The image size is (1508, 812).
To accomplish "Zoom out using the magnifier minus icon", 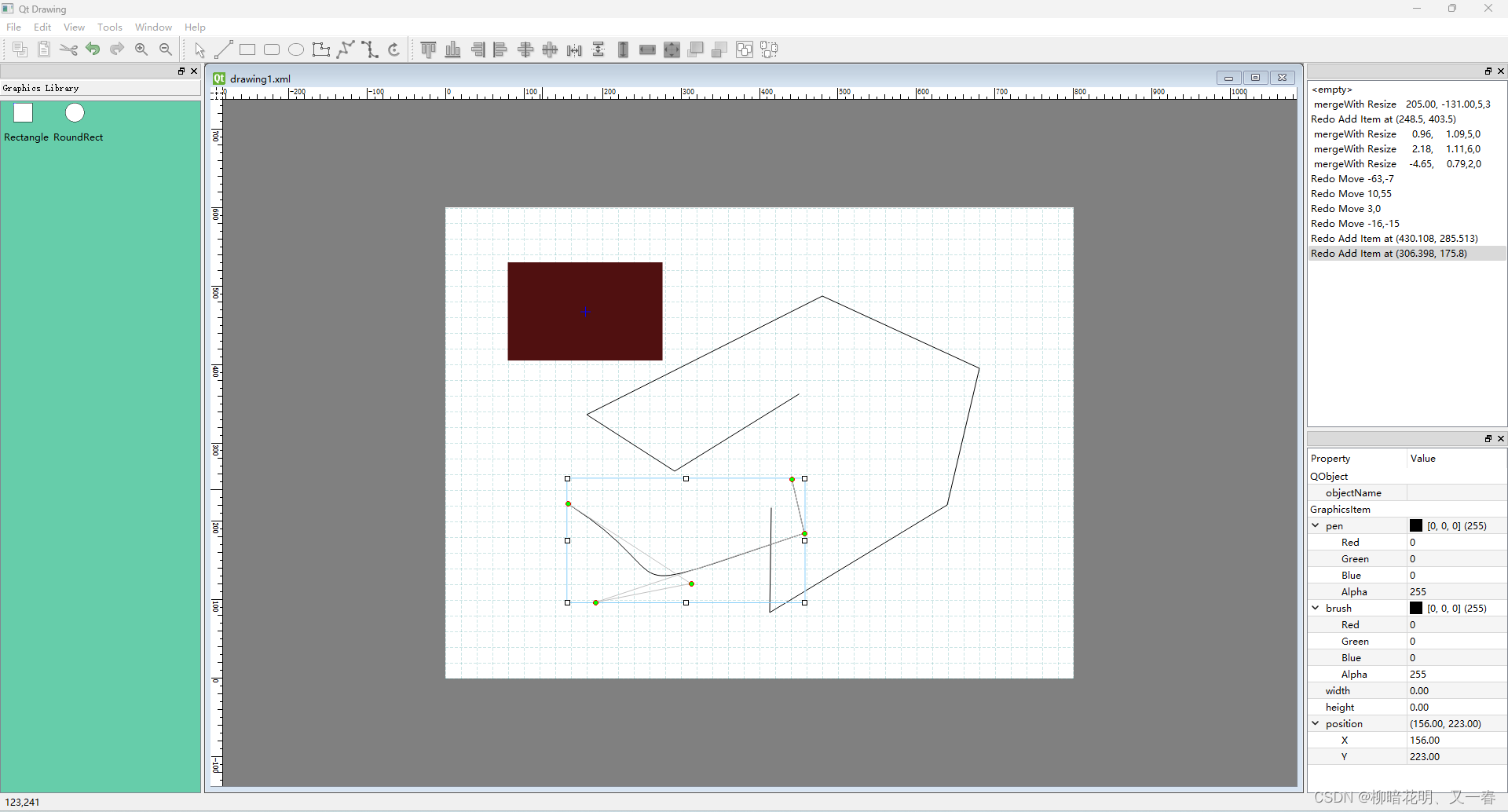I will 166,49.
